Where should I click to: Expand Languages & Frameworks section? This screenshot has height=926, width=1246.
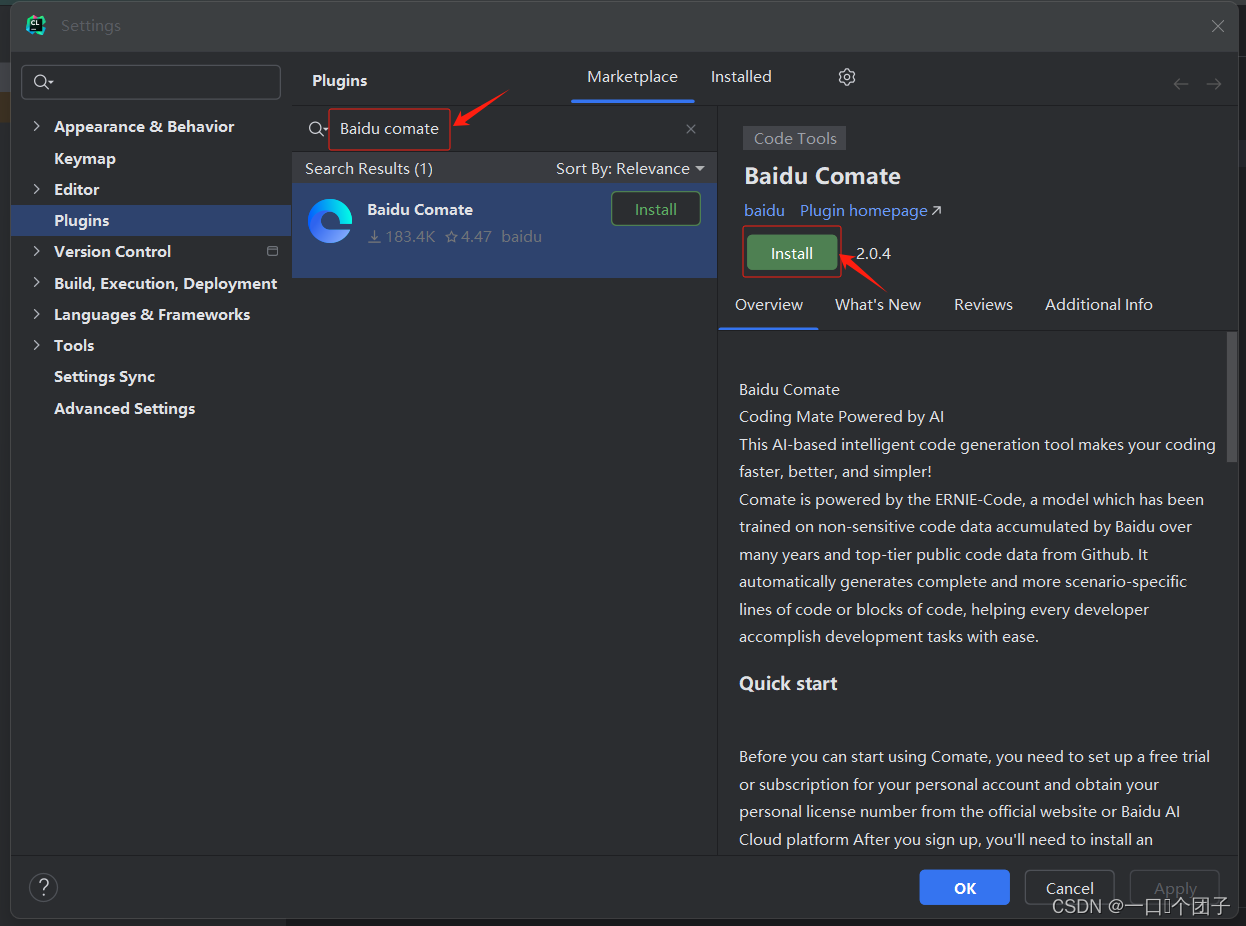[x=37, y=314]
